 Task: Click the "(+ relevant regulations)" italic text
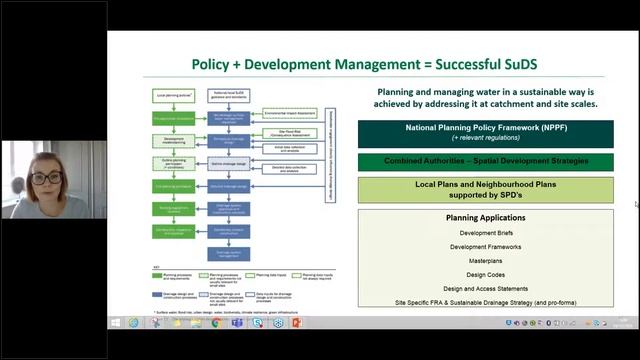pos(486,138)
